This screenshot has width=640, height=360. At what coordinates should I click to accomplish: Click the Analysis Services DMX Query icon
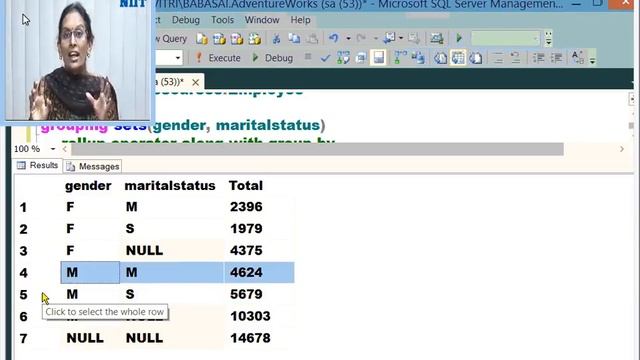pyautogui.click(x=237, y=39)
